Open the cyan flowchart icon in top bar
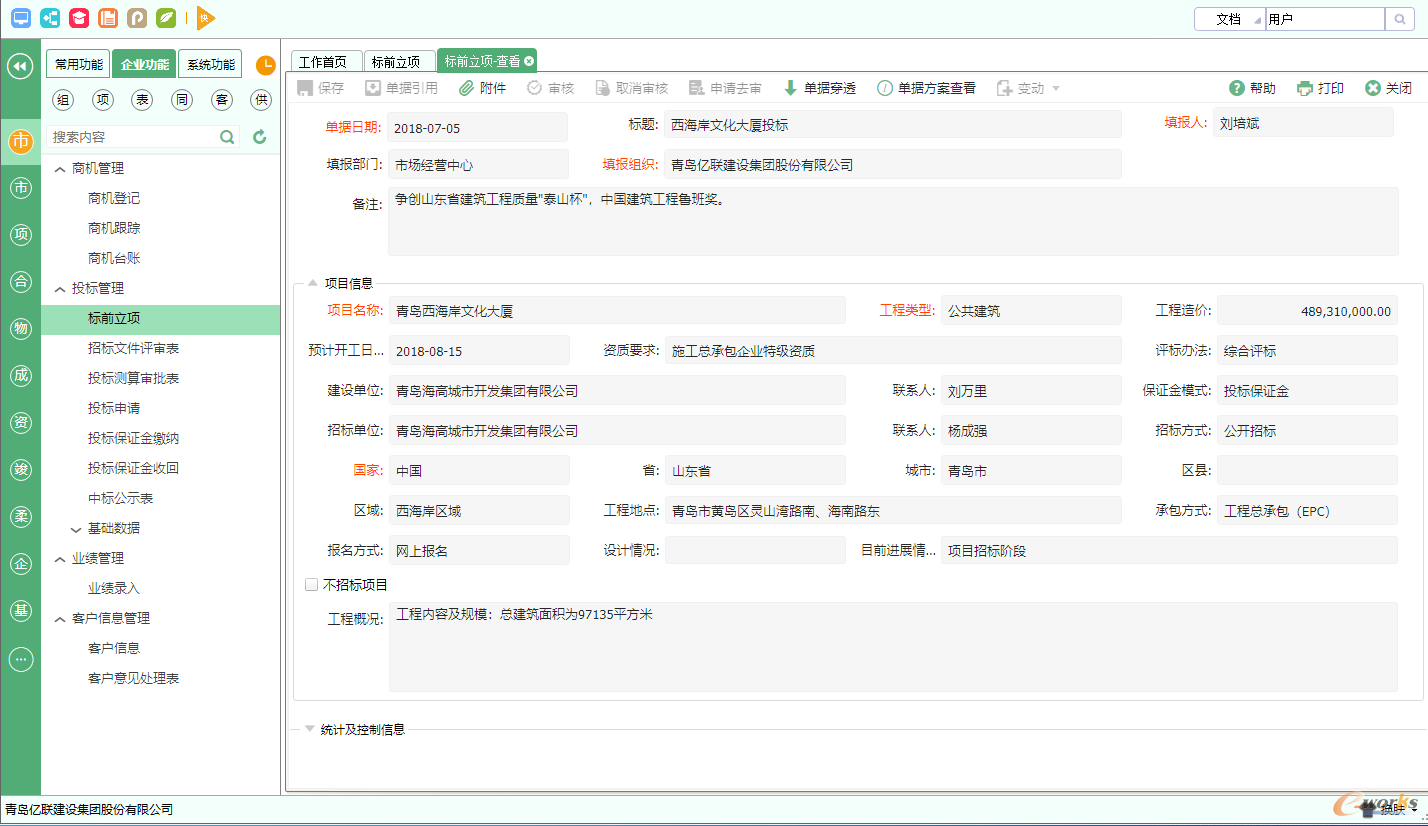 [50, 17]
